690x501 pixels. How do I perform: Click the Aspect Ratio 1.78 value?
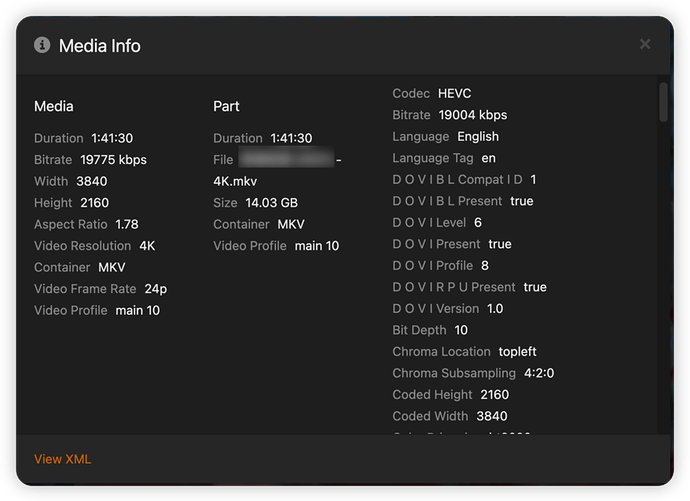point(127,224)
